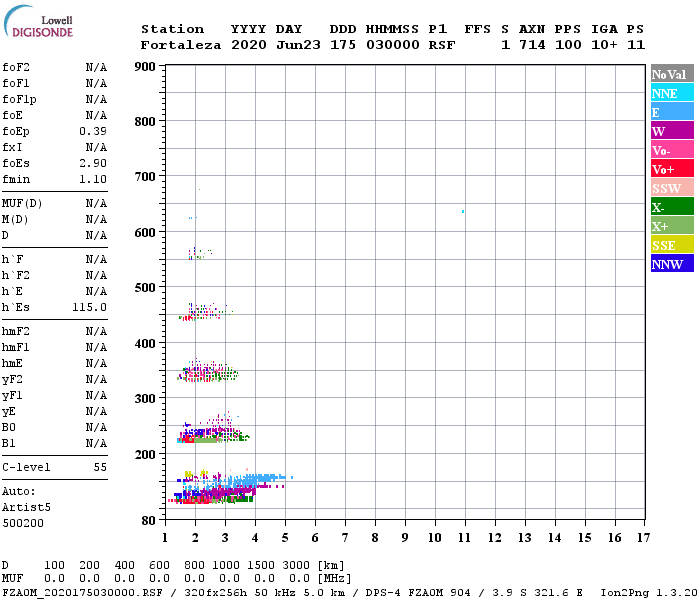Click the foF2 parameter label

point(16,67)
